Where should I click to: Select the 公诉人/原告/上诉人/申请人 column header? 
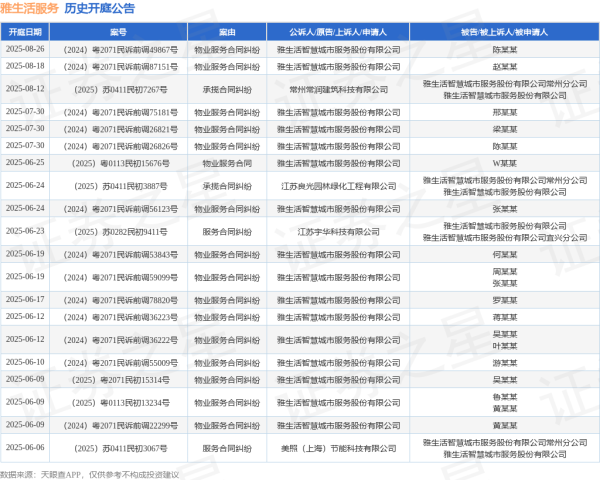(x=338, y=32)
